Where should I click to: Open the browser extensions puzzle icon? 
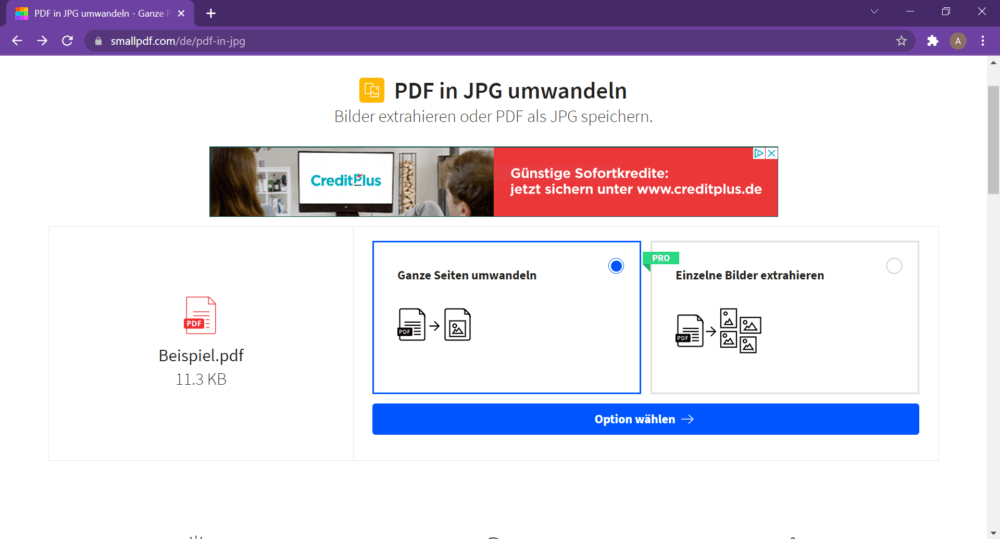932,41
